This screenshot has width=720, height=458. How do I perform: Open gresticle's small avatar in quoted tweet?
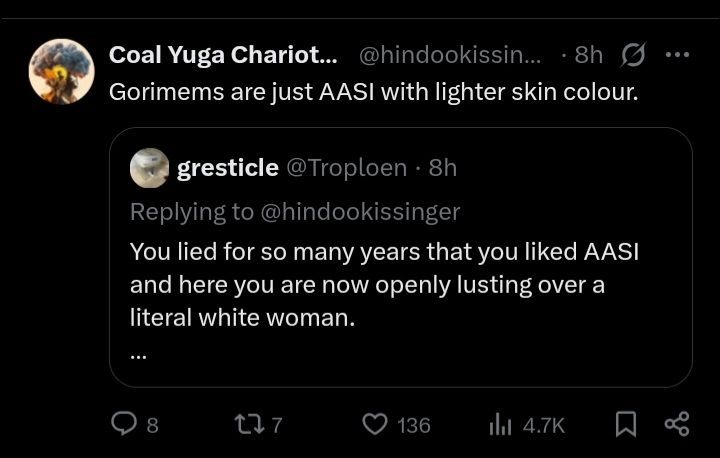click(149, 167)
